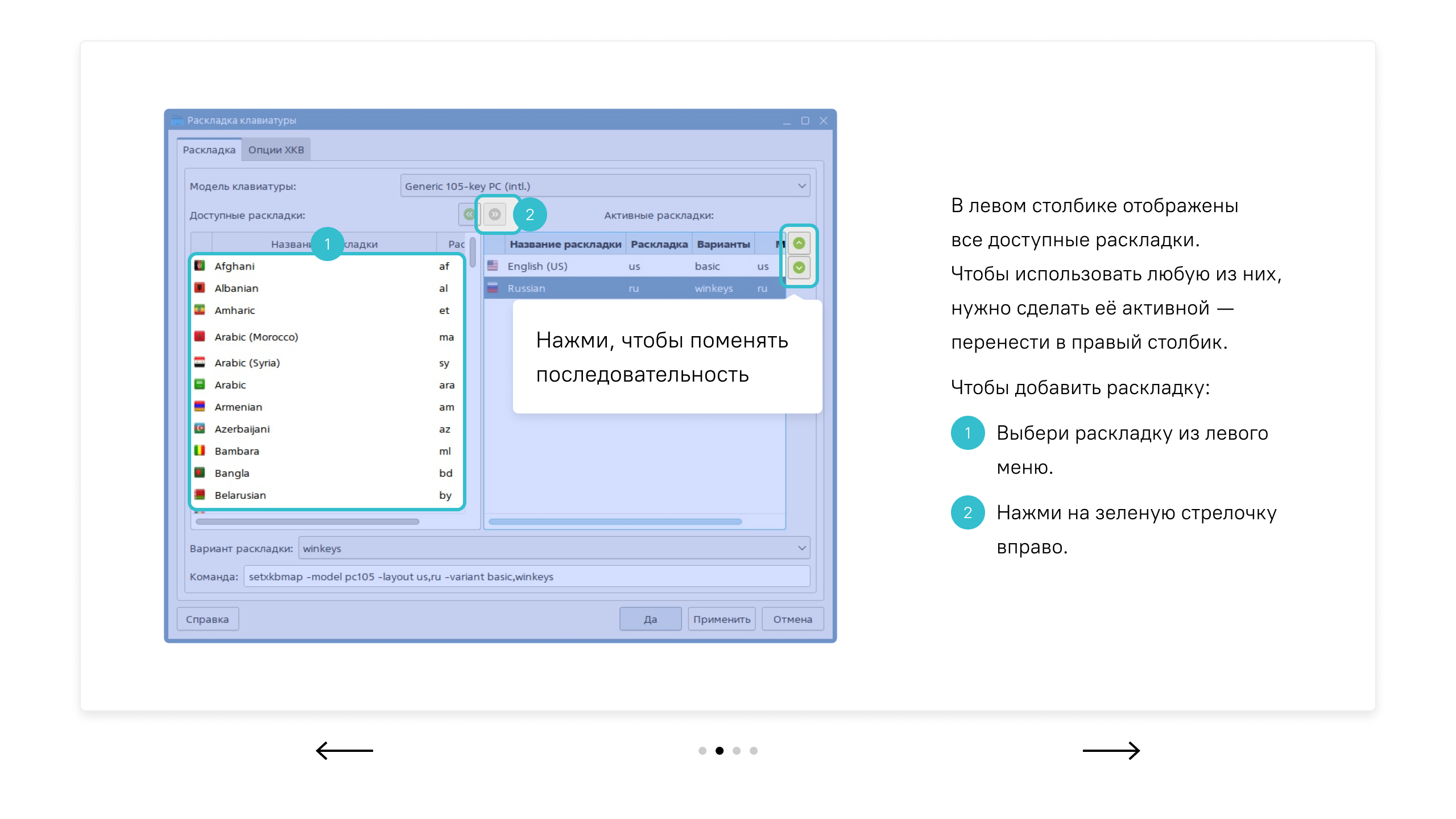Select the first carousel page dot
The height and width of the screenshot is (819, 1456).
tap(702, 751)
